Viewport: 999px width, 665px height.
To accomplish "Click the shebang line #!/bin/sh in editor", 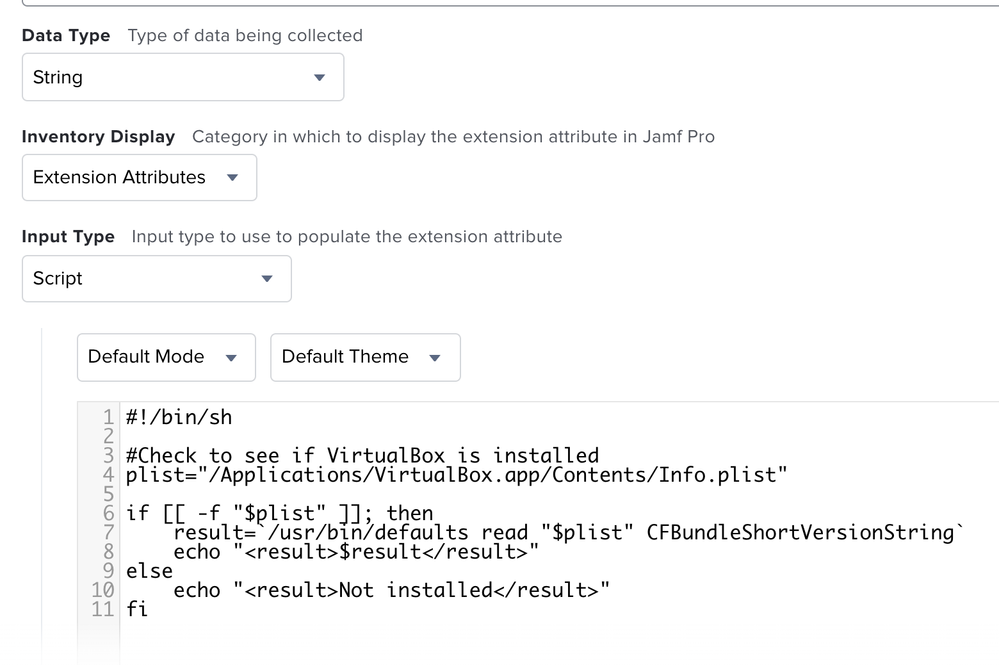I will tap(179, 418).
